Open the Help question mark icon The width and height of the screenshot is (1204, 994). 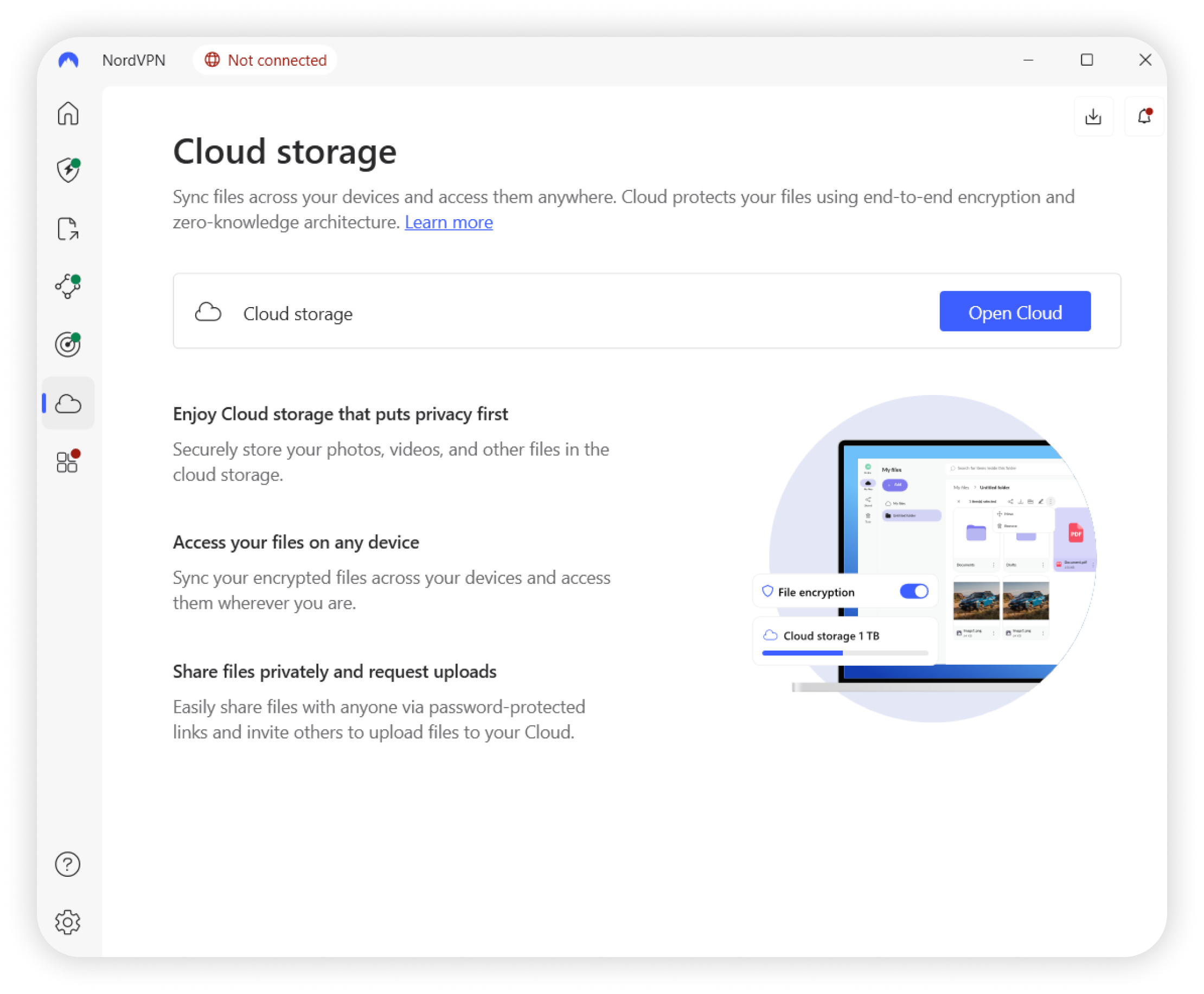click(68, 864)
